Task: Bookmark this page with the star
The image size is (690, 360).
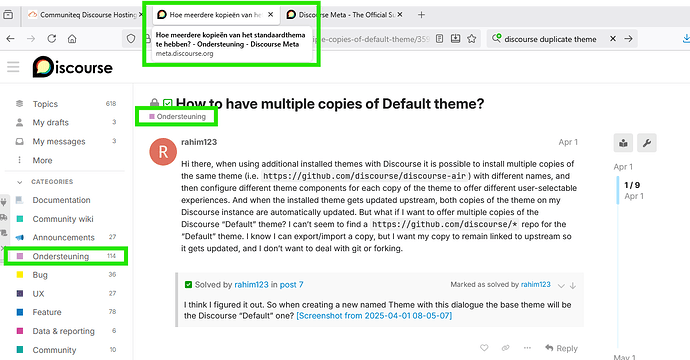Action: click(x=472, y=39)
